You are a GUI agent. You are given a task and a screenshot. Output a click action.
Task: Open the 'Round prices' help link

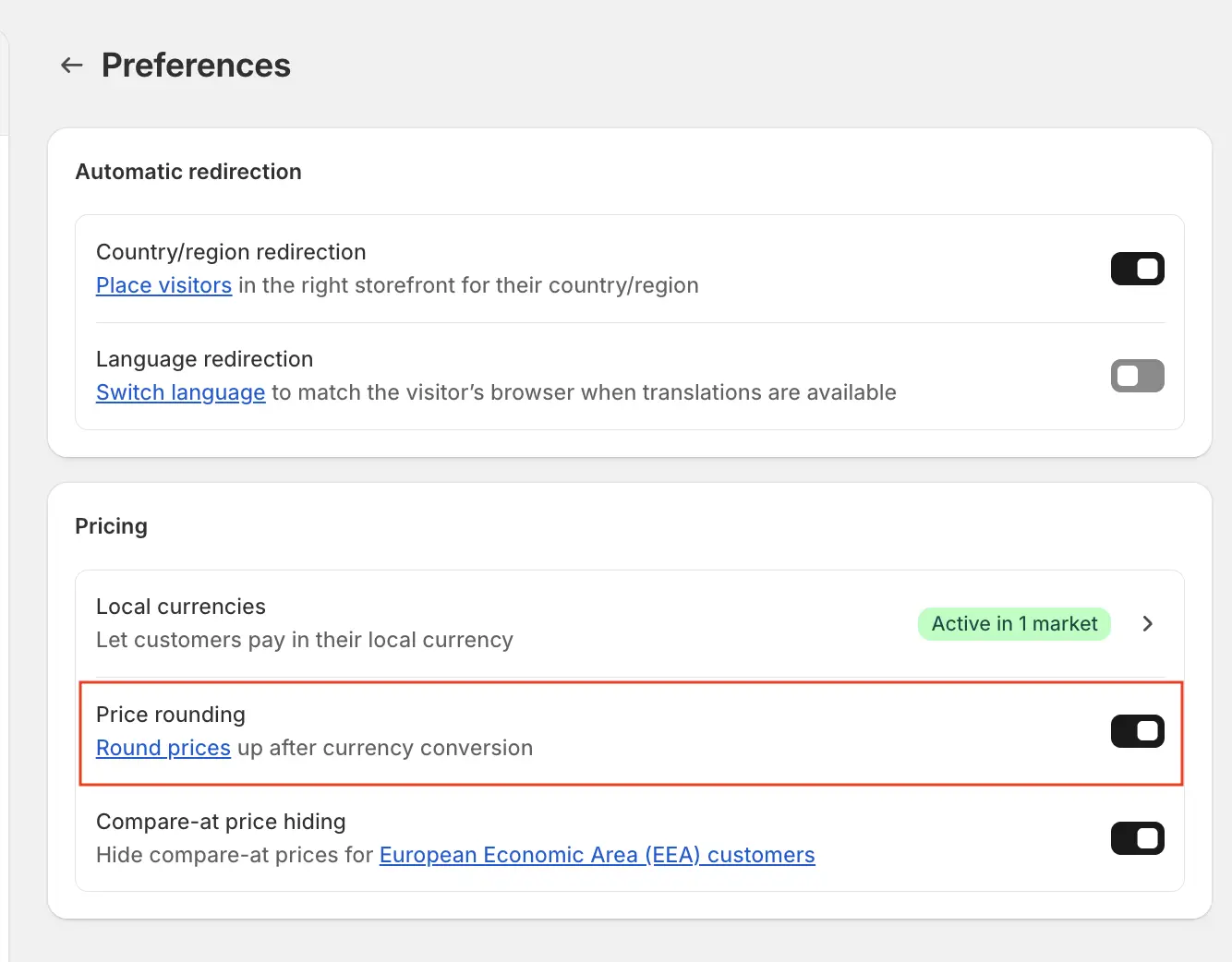coord(163,748)
